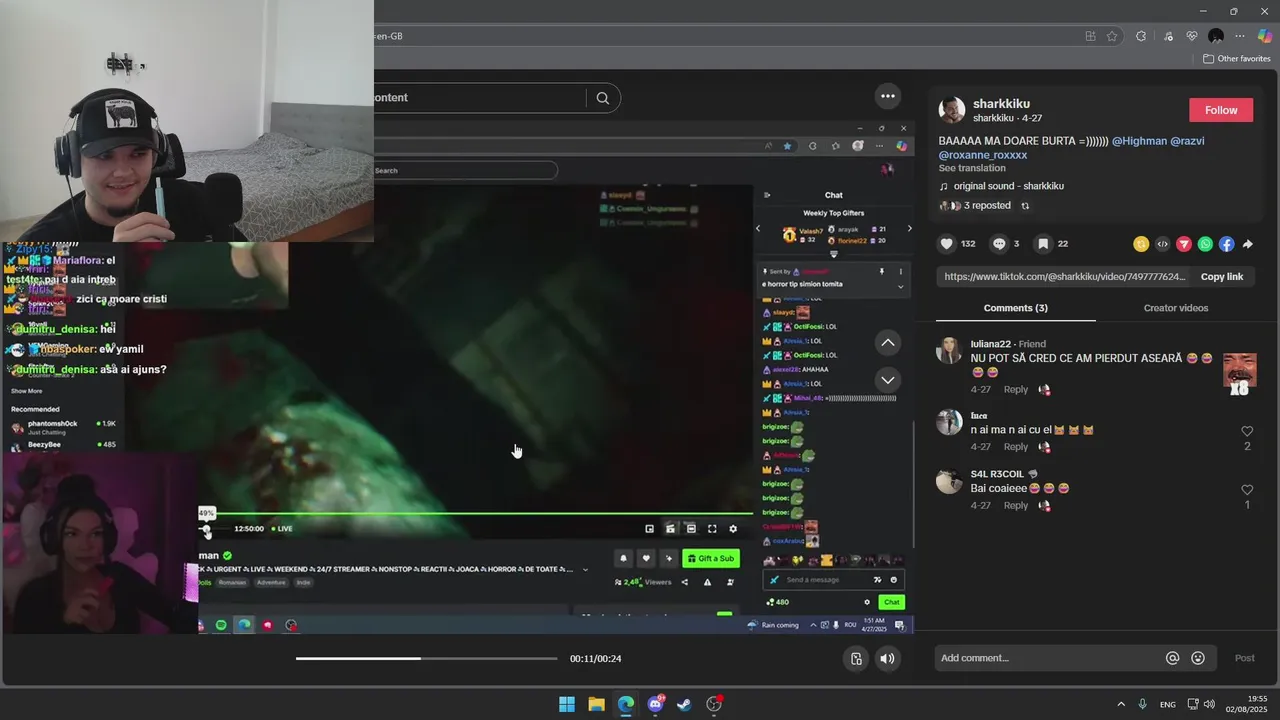Screen dimensions: 1280x720
Task: Go to the previous video with up arrow
Action: pyautogui.click(x=888, y=343)
